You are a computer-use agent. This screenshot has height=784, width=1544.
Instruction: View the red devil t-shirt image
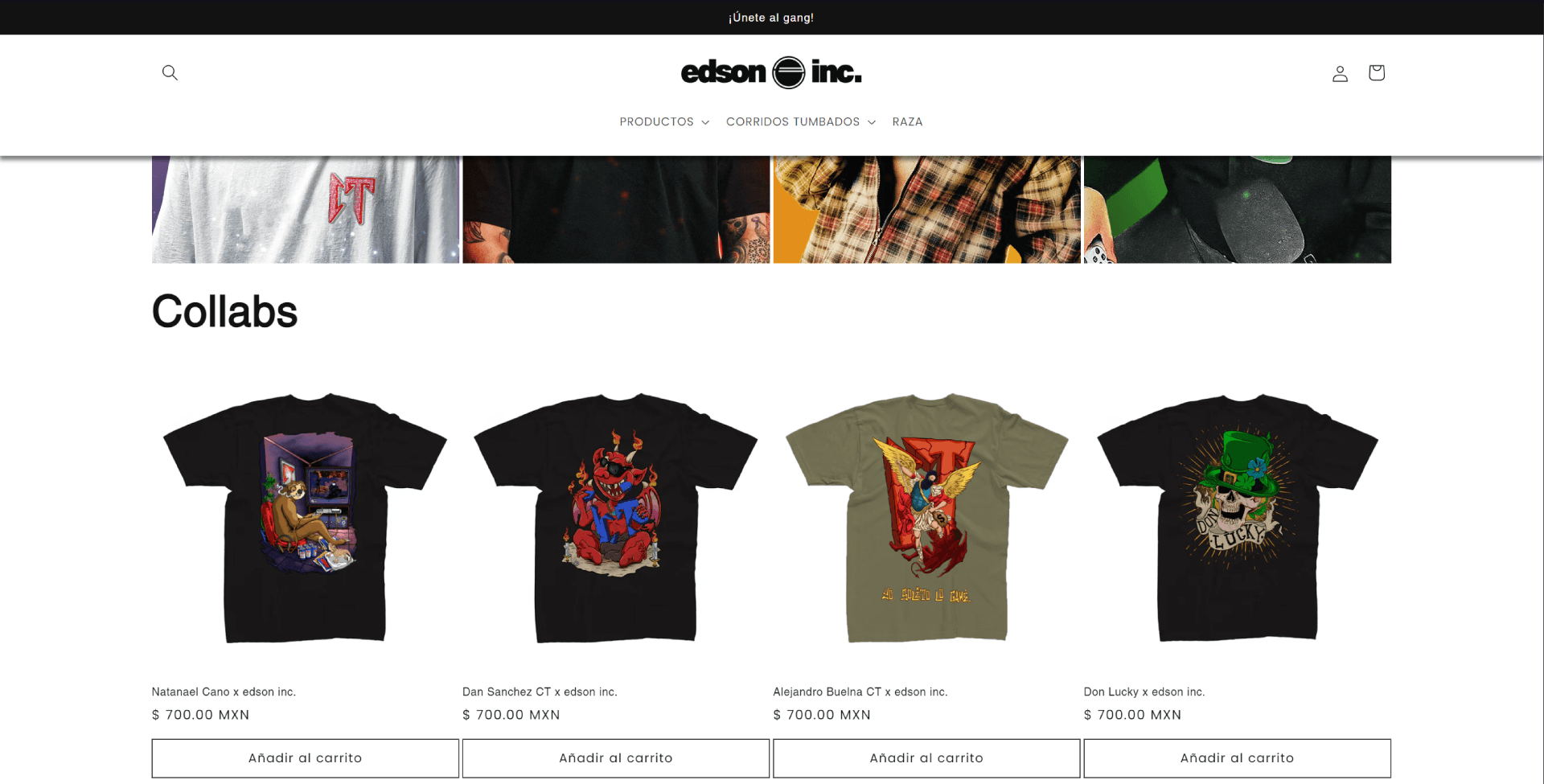(x=616, y=517)
